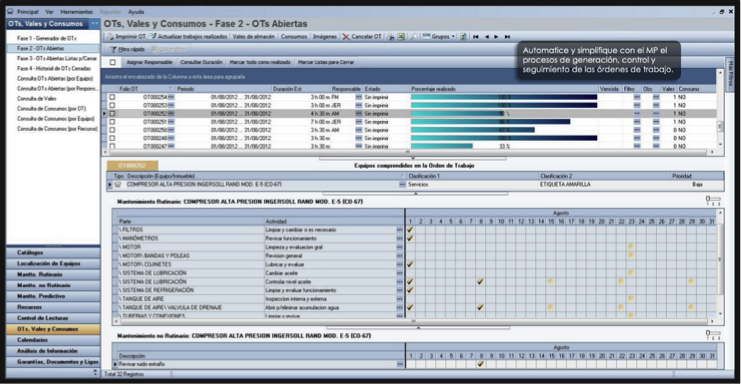Select Fase 4 - Historial de OTs Cerradas

pyautogui.click(x=54, y=68)
